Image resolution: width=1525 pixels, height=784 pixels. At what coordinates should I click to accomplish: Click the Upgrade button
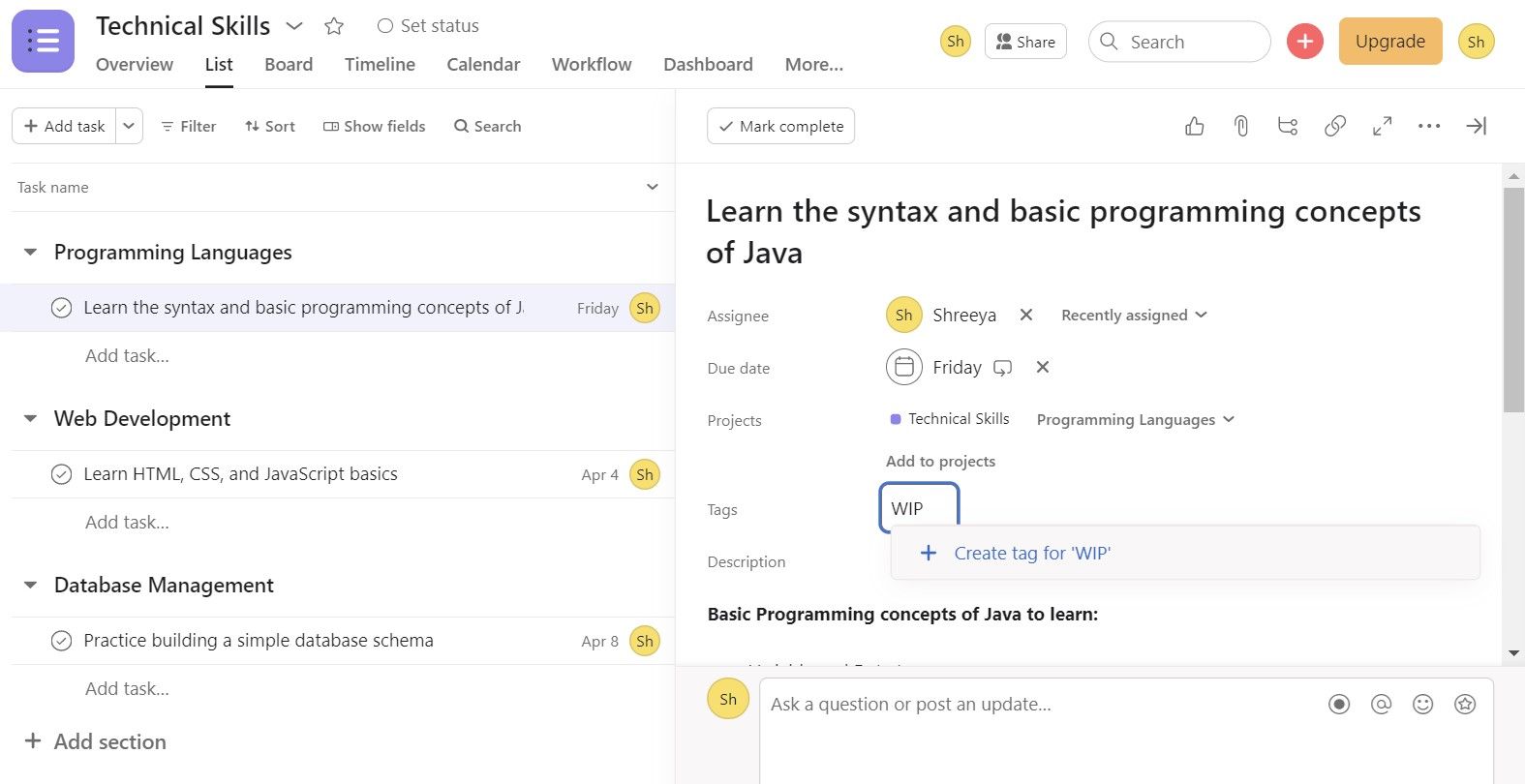tap(1389, 42)
